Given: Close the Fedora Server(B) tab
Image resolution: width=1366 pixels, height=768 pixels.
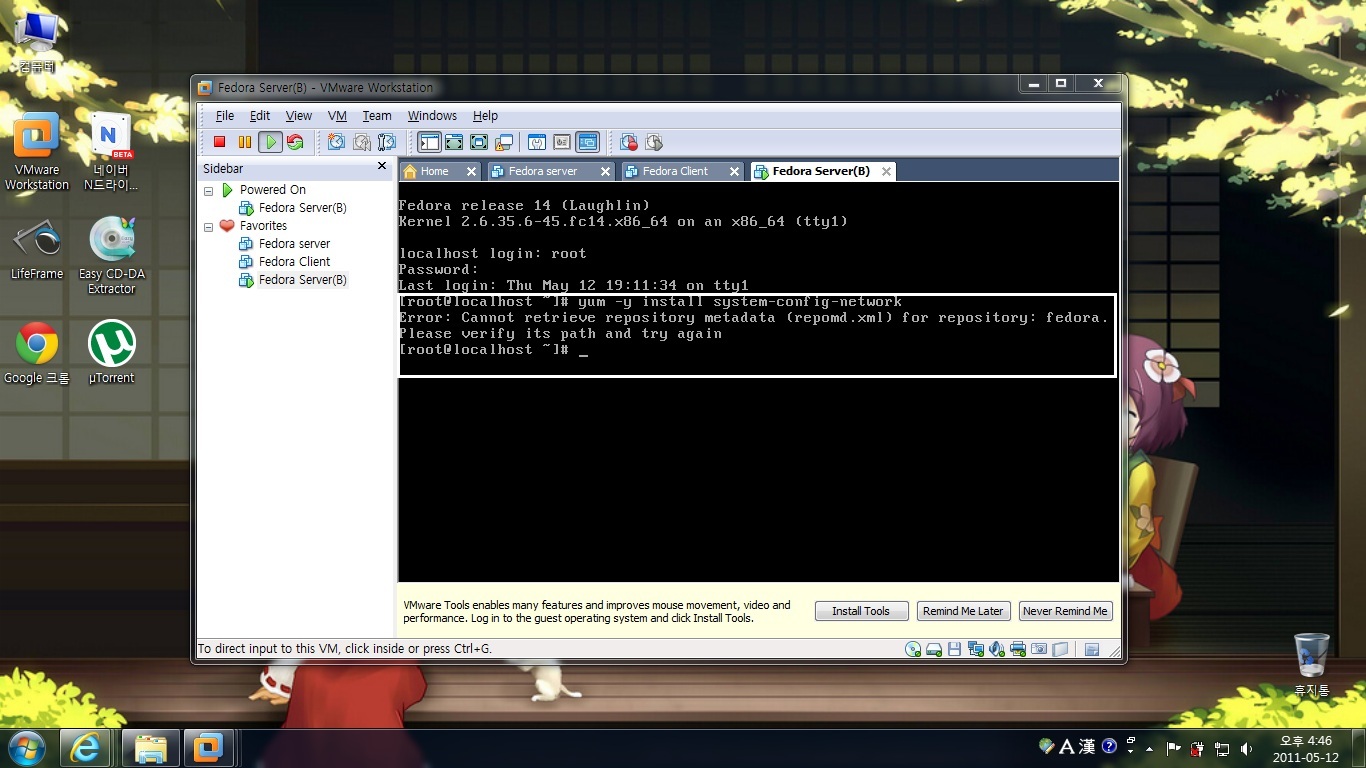Looking at the screenshot, I should pyautogui.click(x=886, y=171).
